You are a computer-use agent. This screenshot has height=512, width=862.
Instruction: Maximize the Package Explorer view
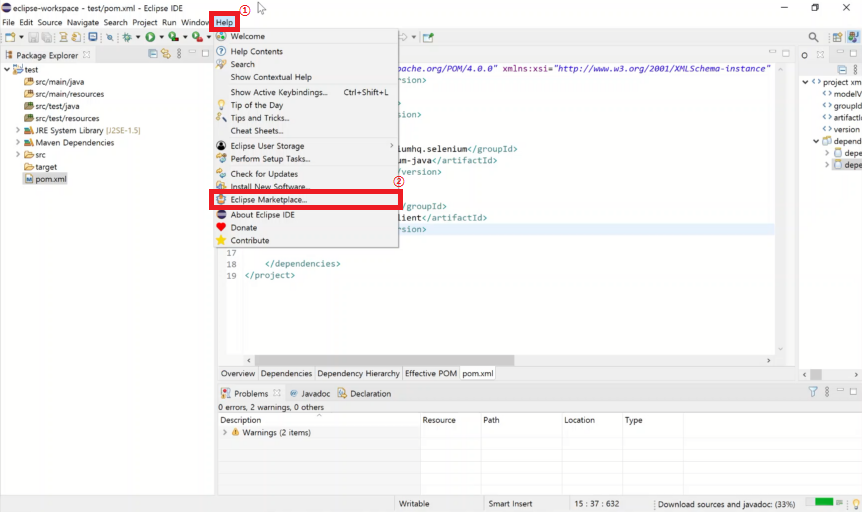206,53
